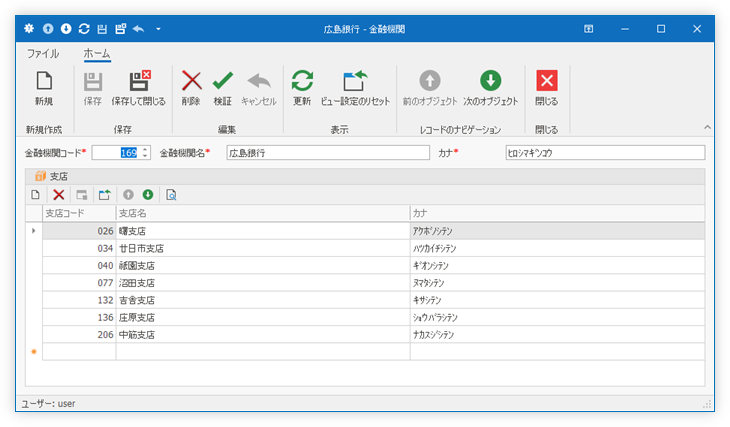
Task: Open quick access toolbar dropdown arrow
Action: [158, 29]
